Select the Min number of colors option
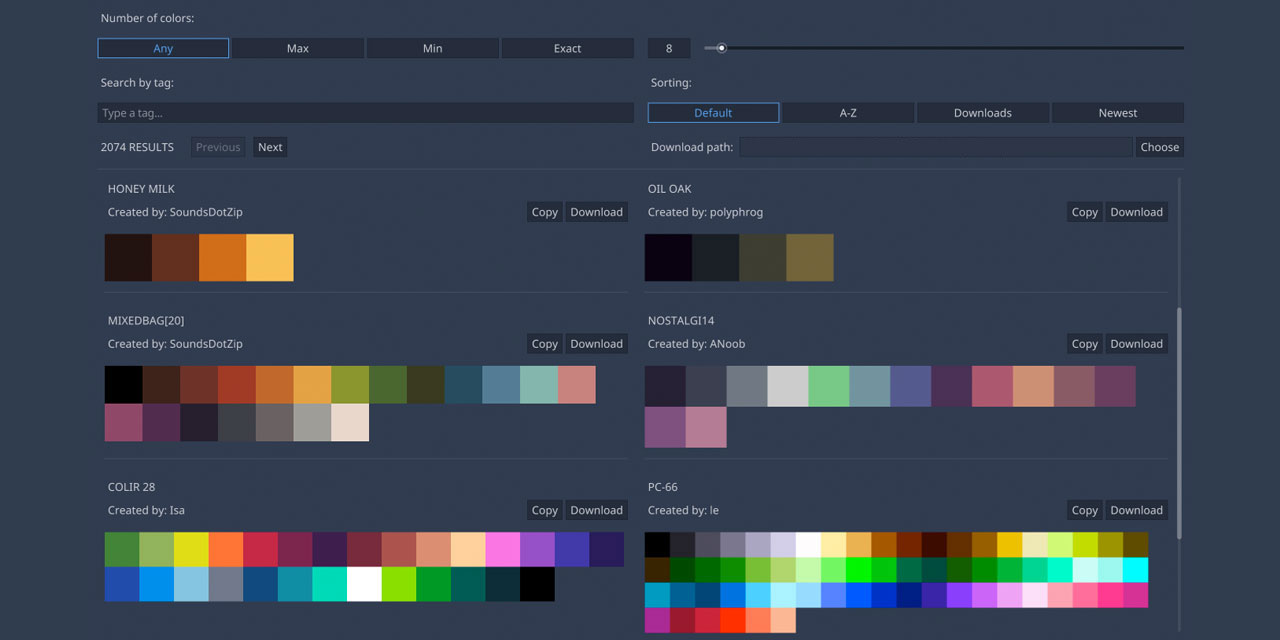The height and width of the screenshot is (640, 1280). (433, 48)
